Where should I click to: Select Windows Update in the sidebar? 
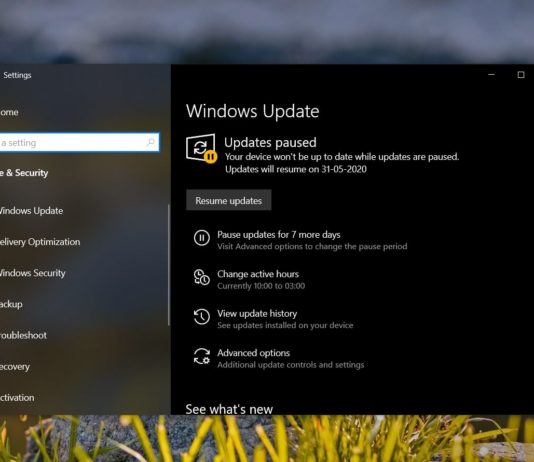[x=31, y=211]
